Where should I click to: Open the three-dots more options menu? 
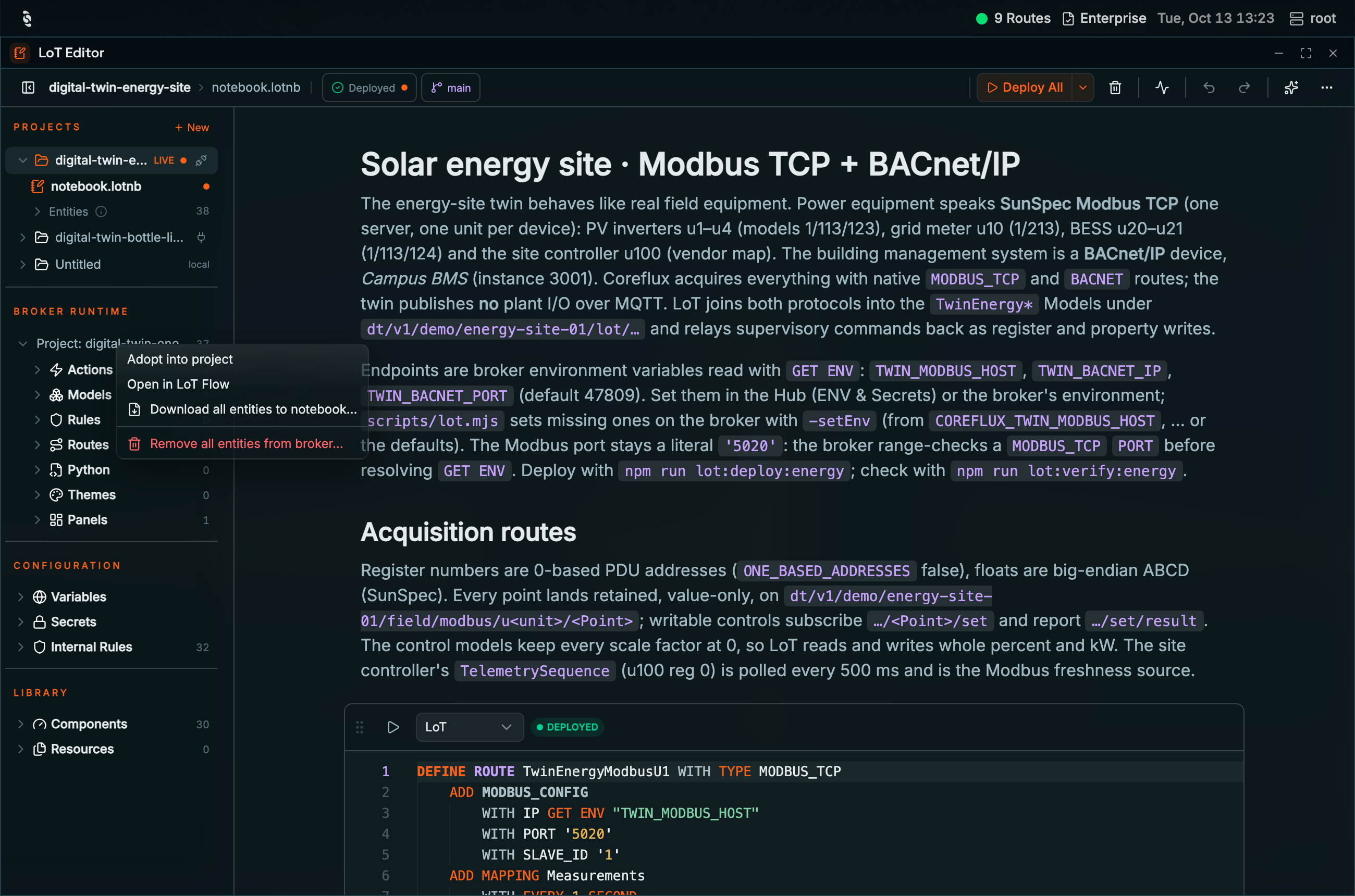point(1326,88)
